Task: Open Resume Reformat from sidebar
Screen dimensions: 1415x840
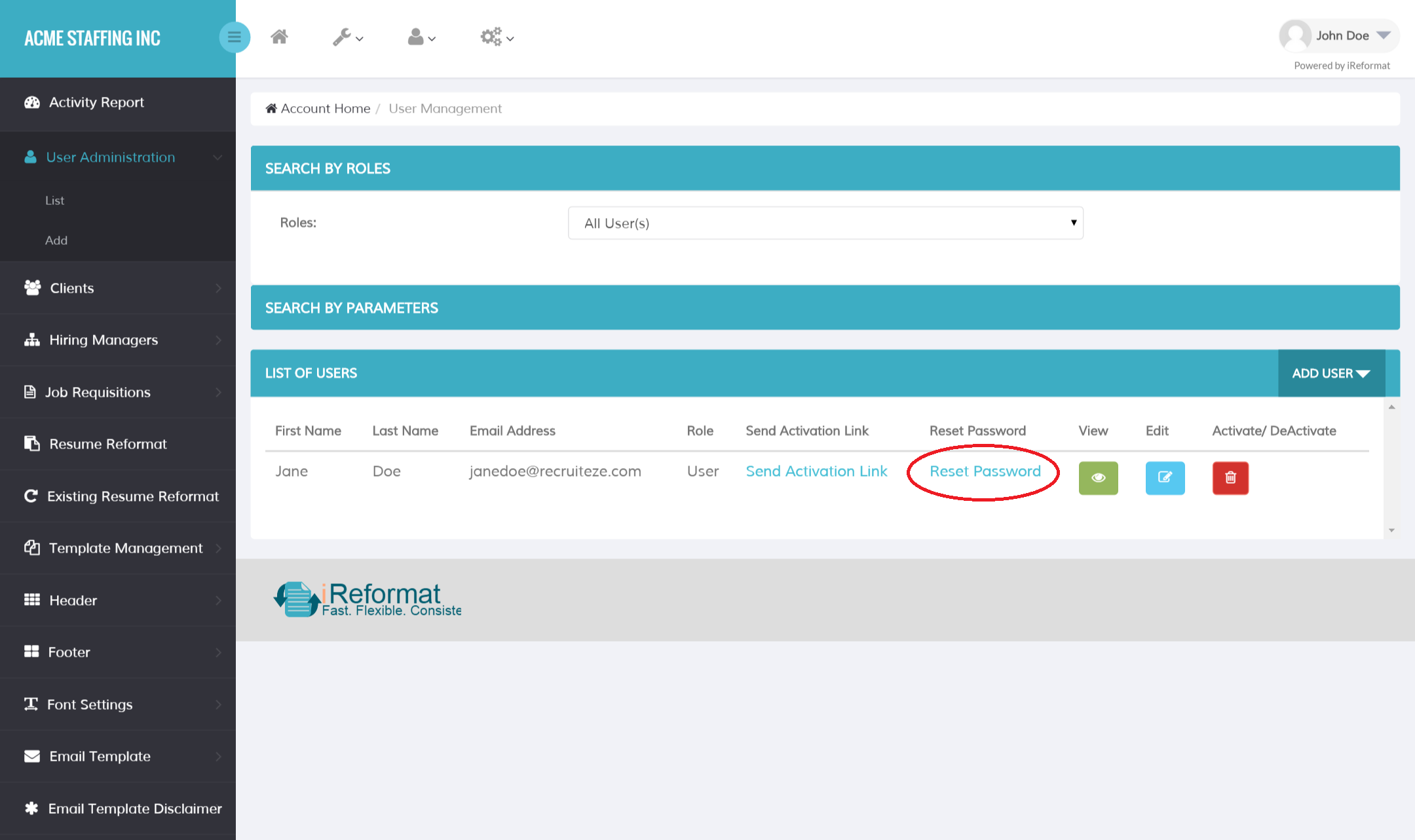Action: tap(108, 444)
